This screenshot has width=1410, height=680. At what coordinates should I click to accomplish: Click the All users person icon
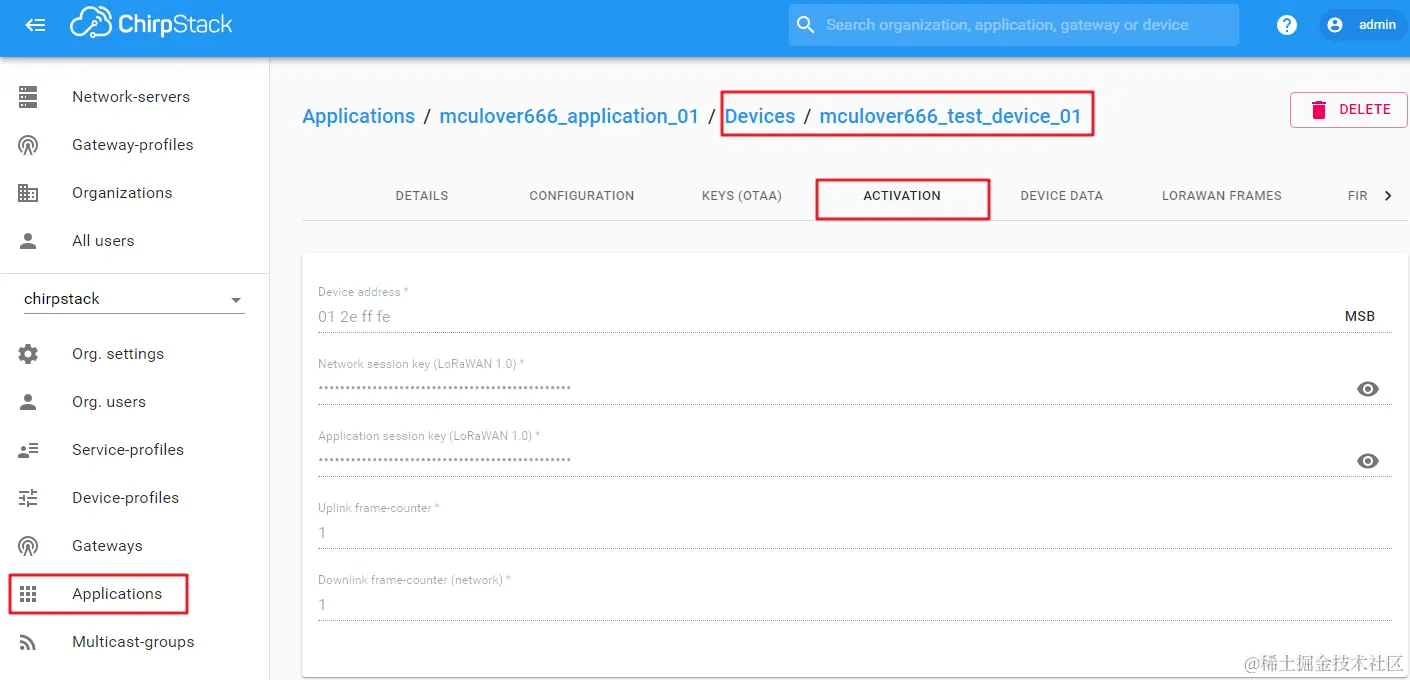click(28, 241)
